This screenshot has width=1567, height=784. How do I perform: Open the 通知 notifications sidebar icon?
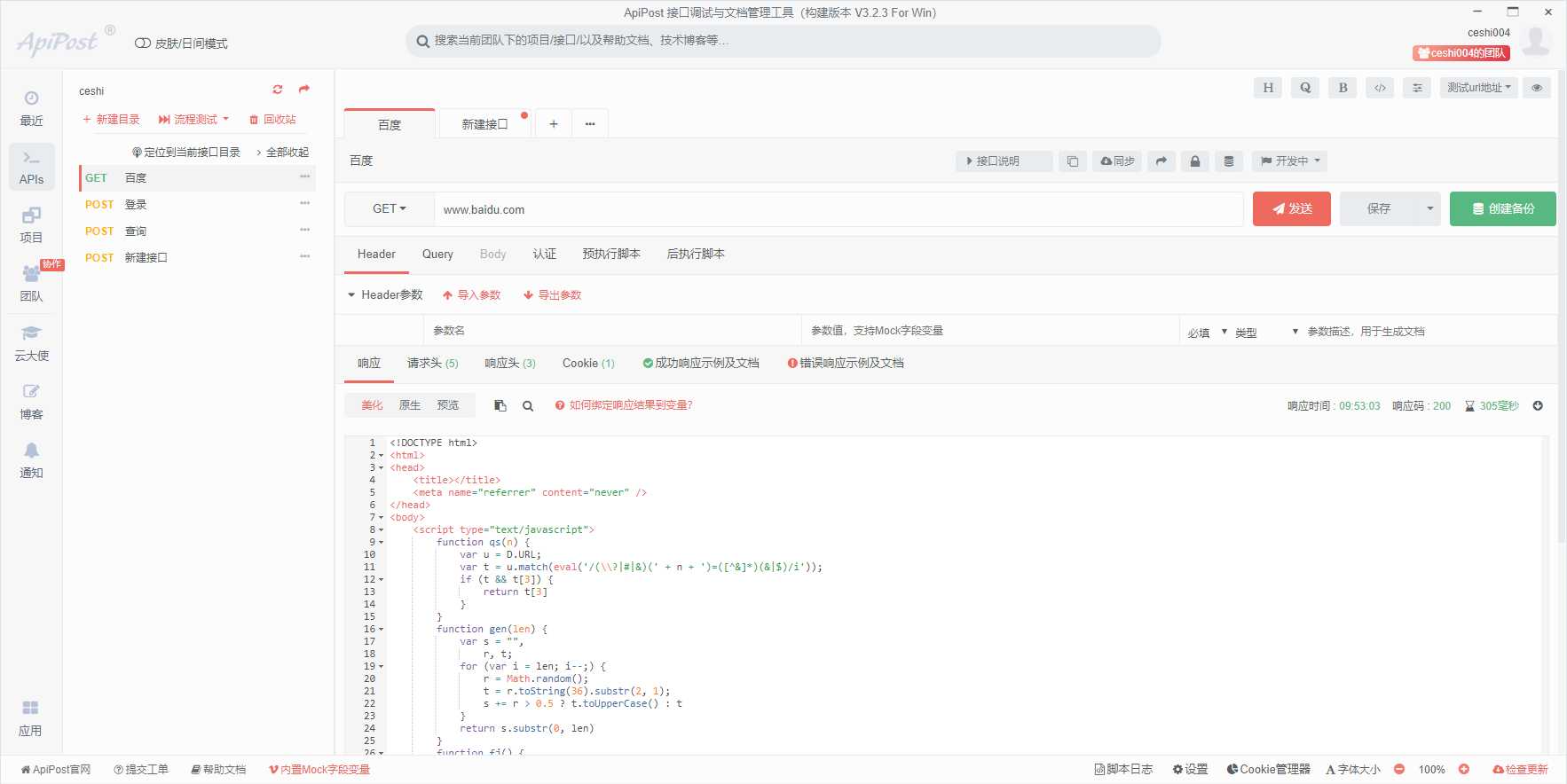pyautogui.click(x=31, y=460)
